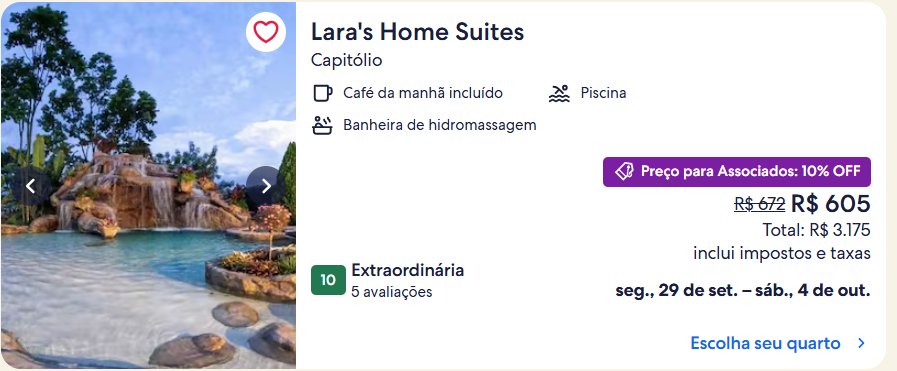Click the crossed-out R$ 672 price
This screenshot has height=371, width=897.
pyautogui.click(x=760, y=204)
